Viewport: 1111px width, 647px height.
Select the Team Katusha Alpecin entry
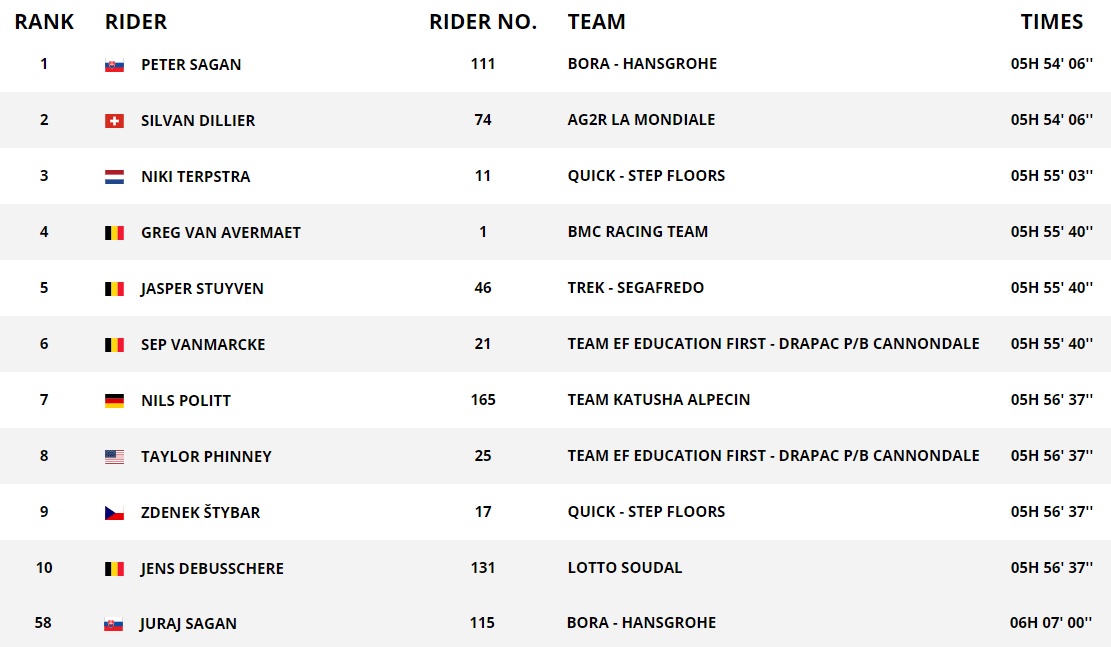(658, 400)
